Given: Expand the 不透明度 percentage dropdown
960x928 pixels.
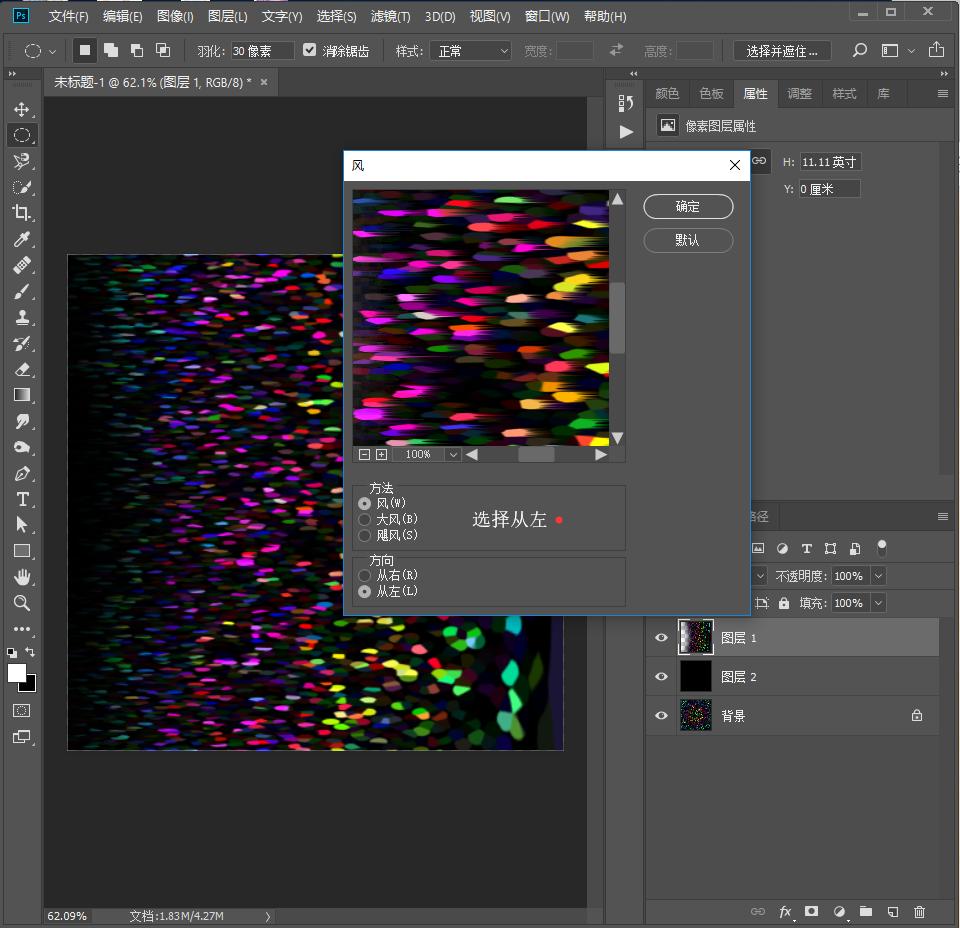Looking at the screenshot, I should click(x=878, y=576).
